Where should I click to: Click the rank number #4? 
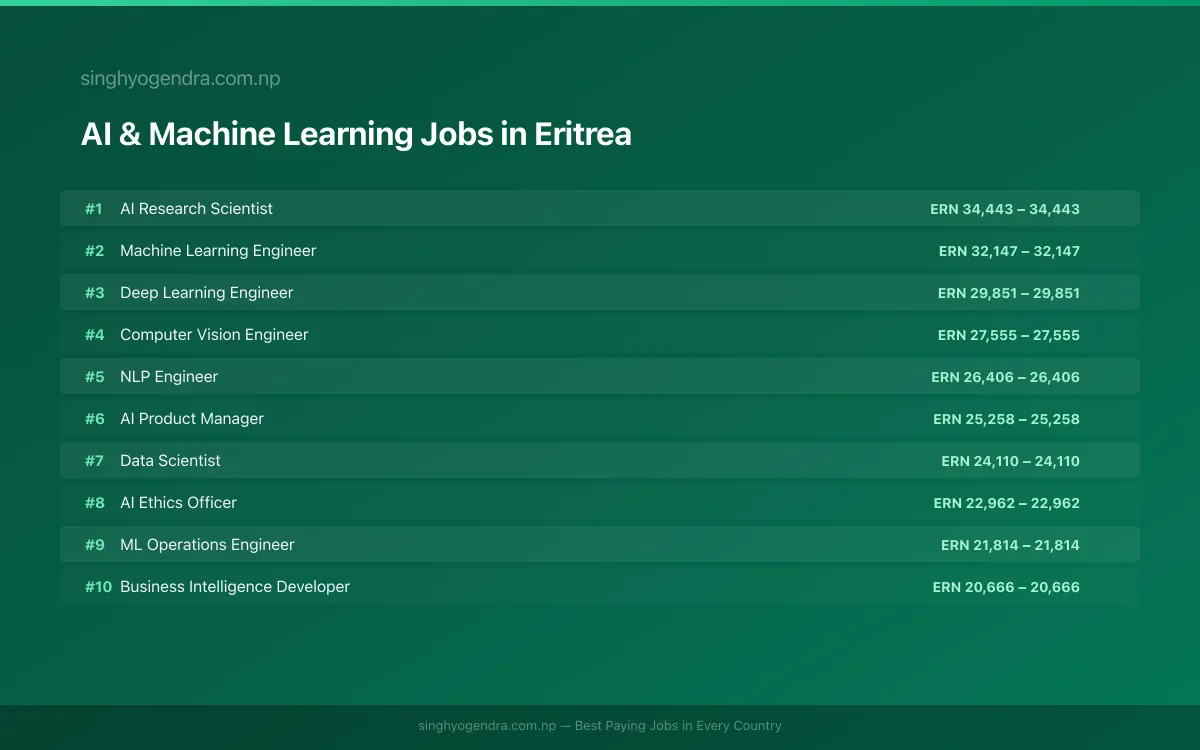pyautogui.click(x=94, y=335)
